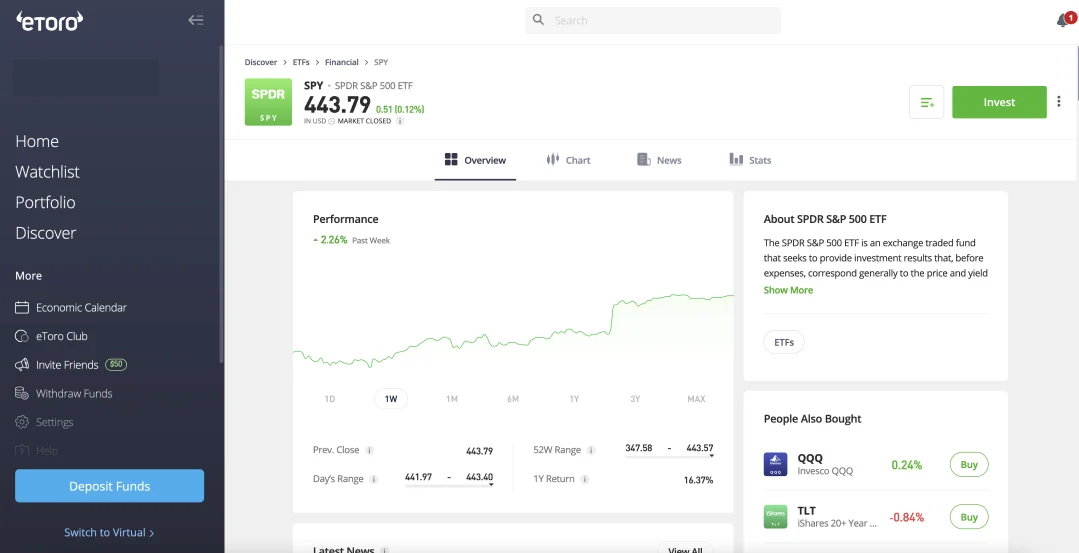
Task: Click the info icon next to Market Closed
Action: 400,121
